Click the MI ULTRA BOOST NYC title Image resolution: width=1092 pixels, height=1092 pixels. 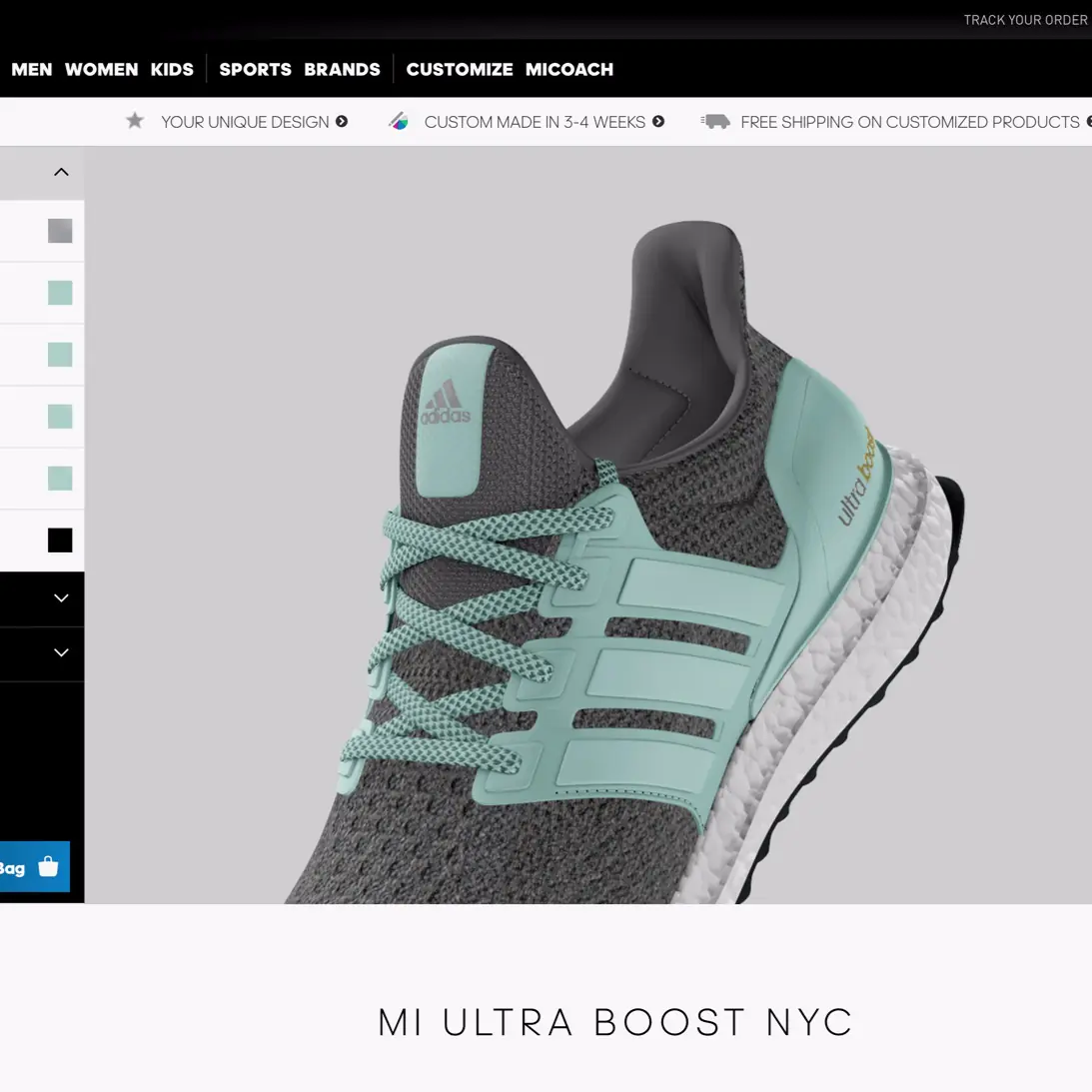click(x=615, y=1022)
